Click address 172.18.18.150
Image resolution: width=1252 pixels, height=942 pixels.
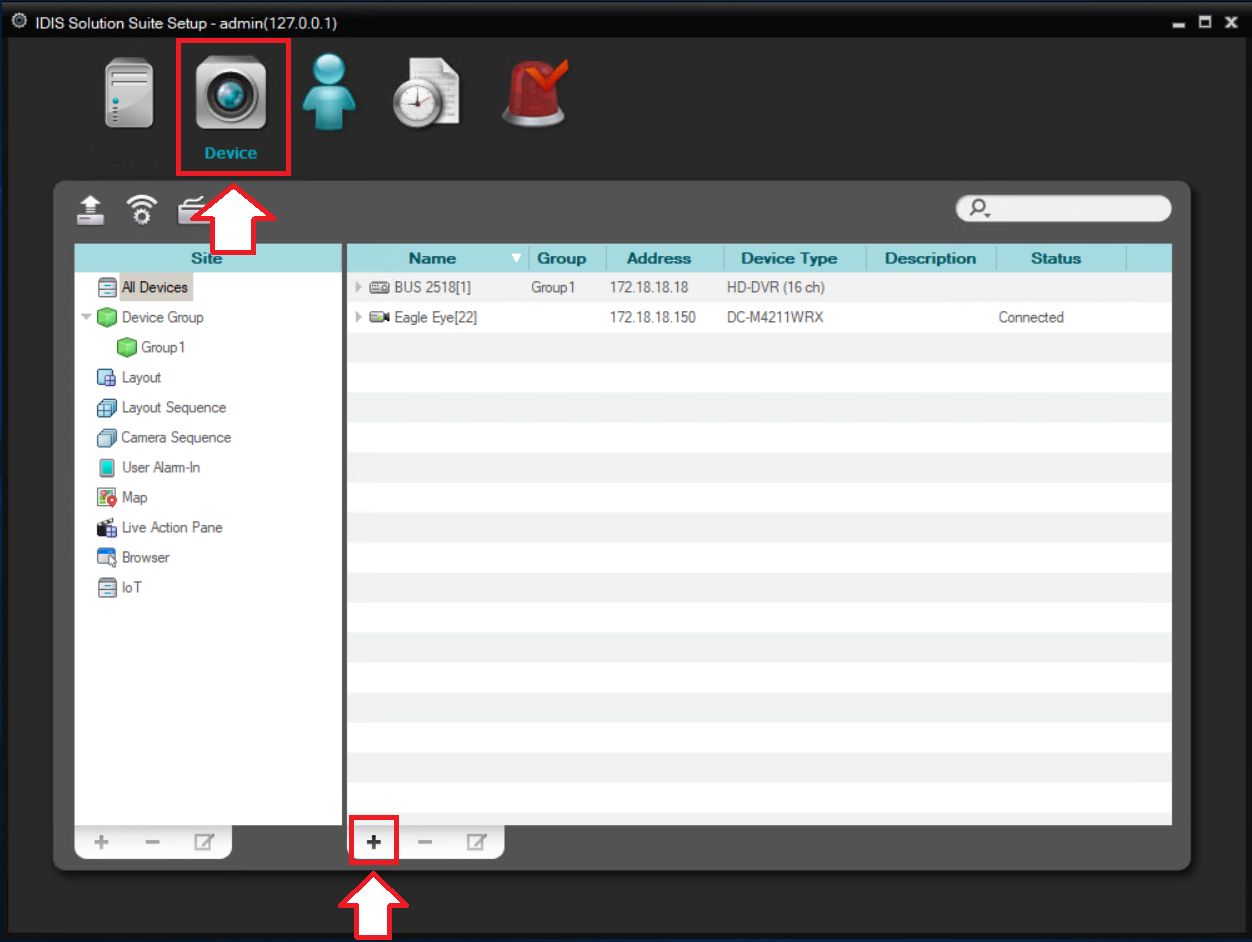click(x=653, y=317)
